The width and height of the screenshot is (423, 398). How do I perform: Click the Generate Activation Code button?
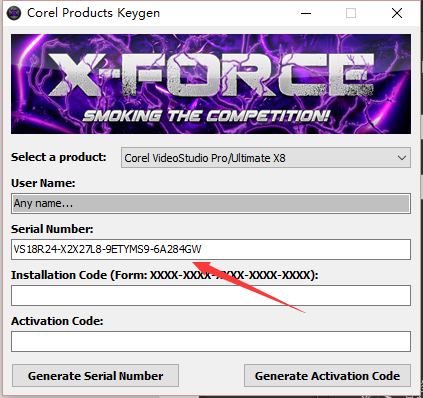[x=327, y=376]
